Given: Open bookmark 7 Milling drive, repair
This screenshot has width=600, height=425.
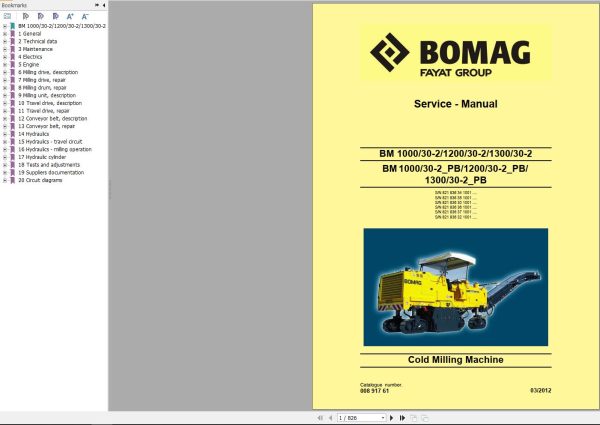Looking at the screenshot, I should [x=42, y=80].
